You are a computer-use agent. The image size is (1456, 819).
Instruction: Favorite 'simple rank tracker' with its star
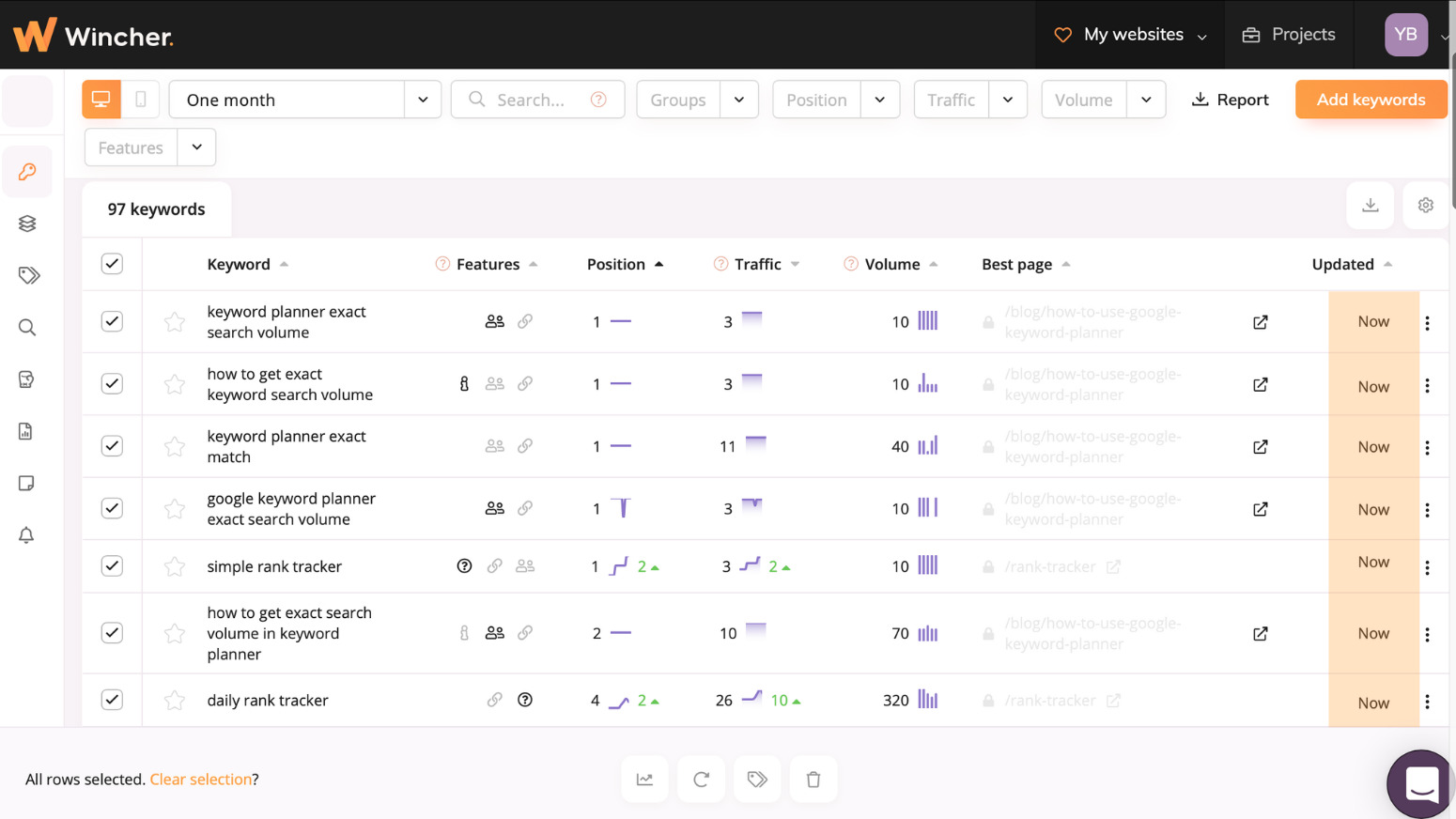174,565
